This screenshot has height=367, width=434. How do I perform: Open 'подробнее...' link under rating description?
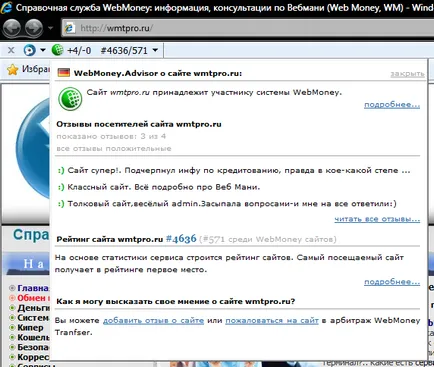click(x=392, y=282)
